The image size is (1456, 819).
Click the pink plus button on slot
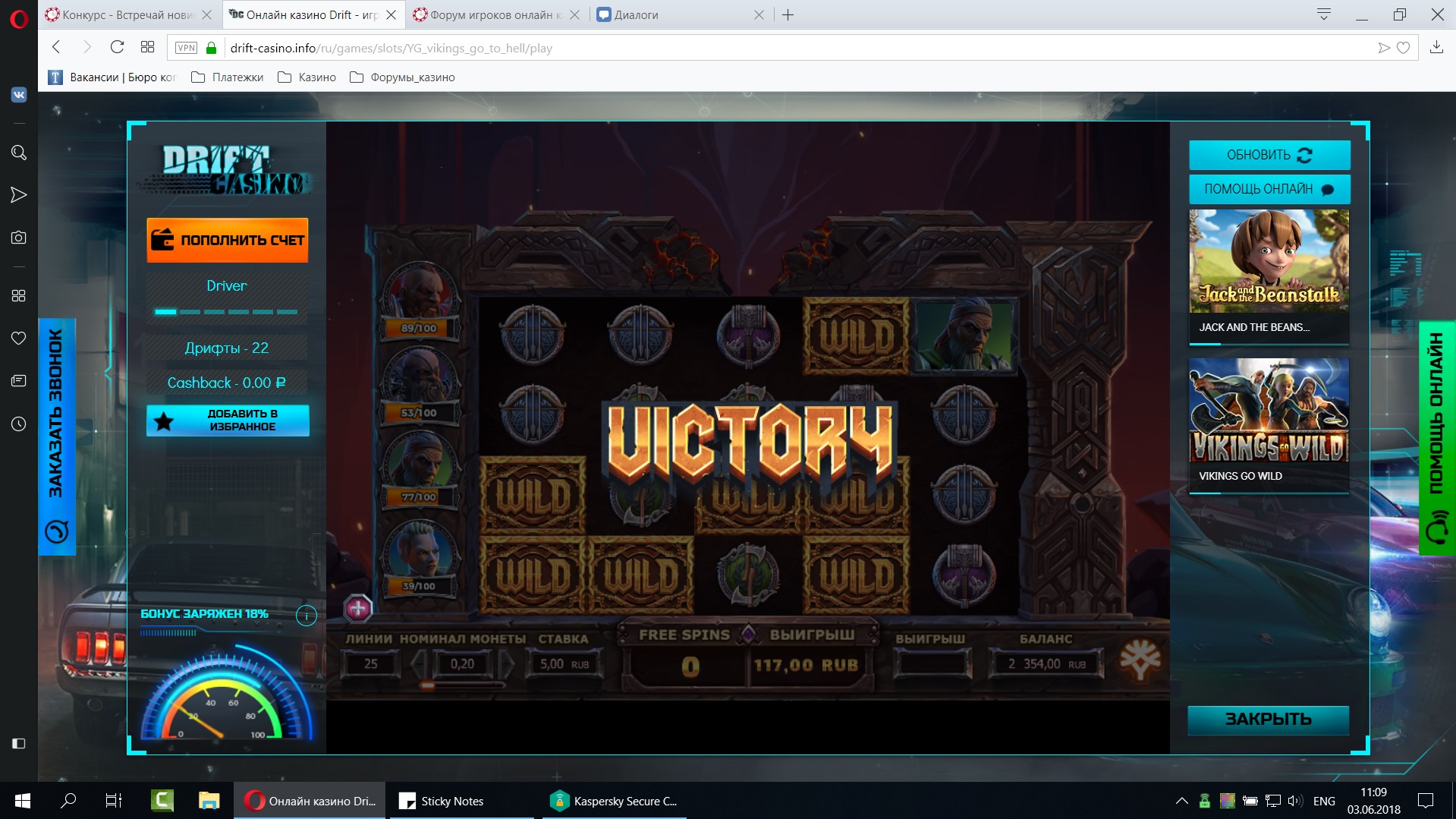point(358,607)
